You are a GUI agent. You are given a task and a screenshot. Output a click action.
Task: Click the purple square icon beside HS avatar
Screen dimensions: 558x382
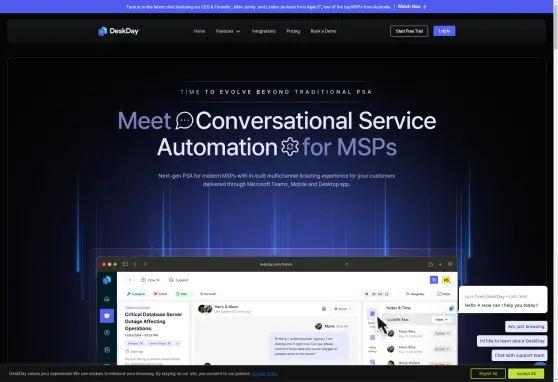click(434, 280)
